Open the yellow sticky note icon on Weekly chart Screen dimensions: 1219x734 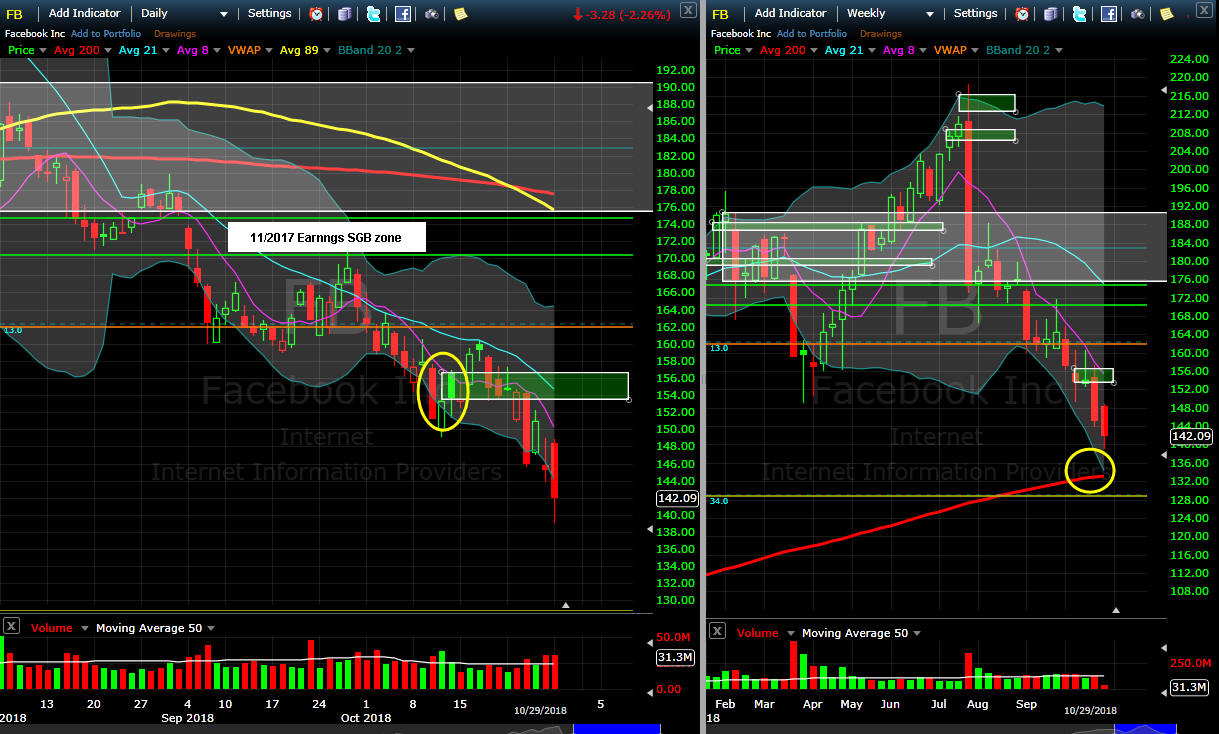coord(1166,14)
